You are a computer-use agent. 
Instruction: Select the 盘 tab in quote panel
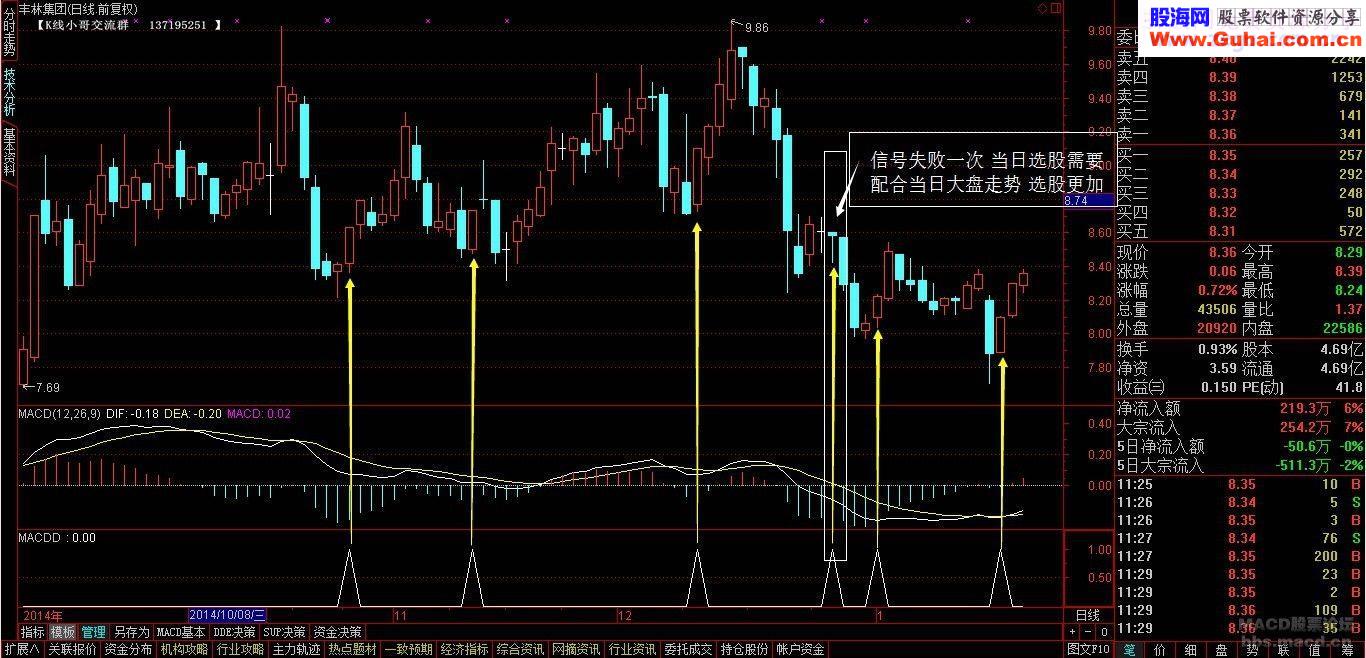pyautogui.click(x=1222, y=649)
